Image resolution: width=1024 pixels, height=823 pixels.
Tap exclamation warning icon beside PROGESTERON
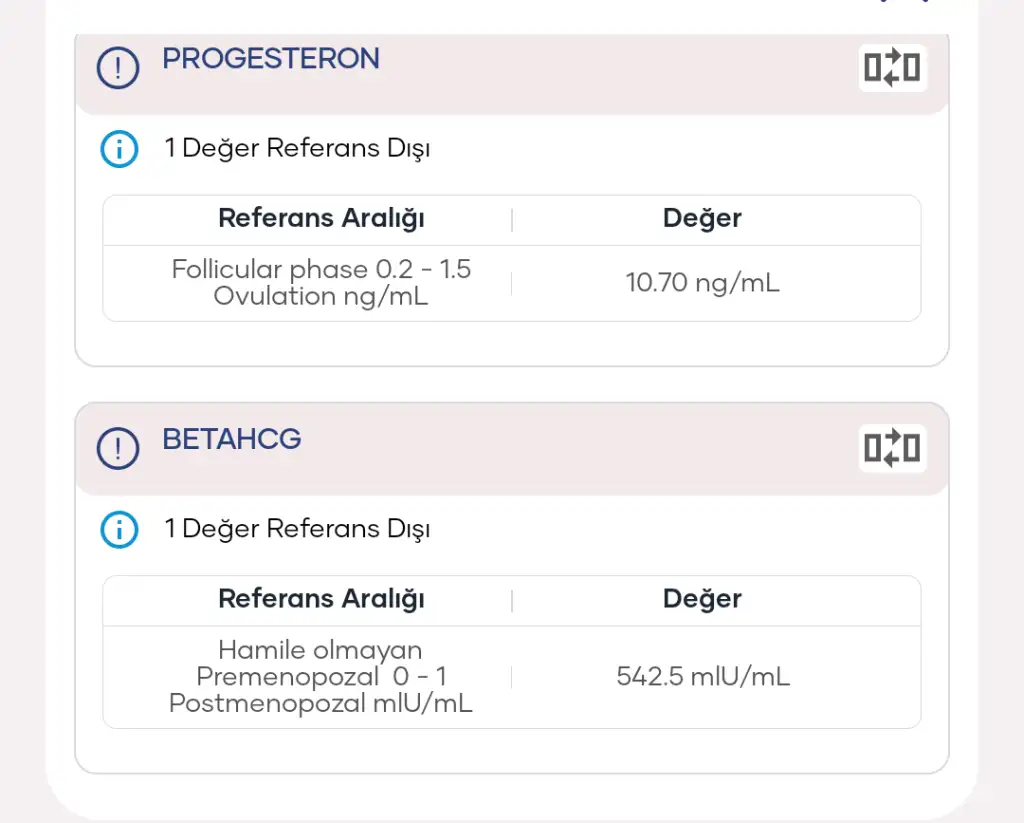118,67
